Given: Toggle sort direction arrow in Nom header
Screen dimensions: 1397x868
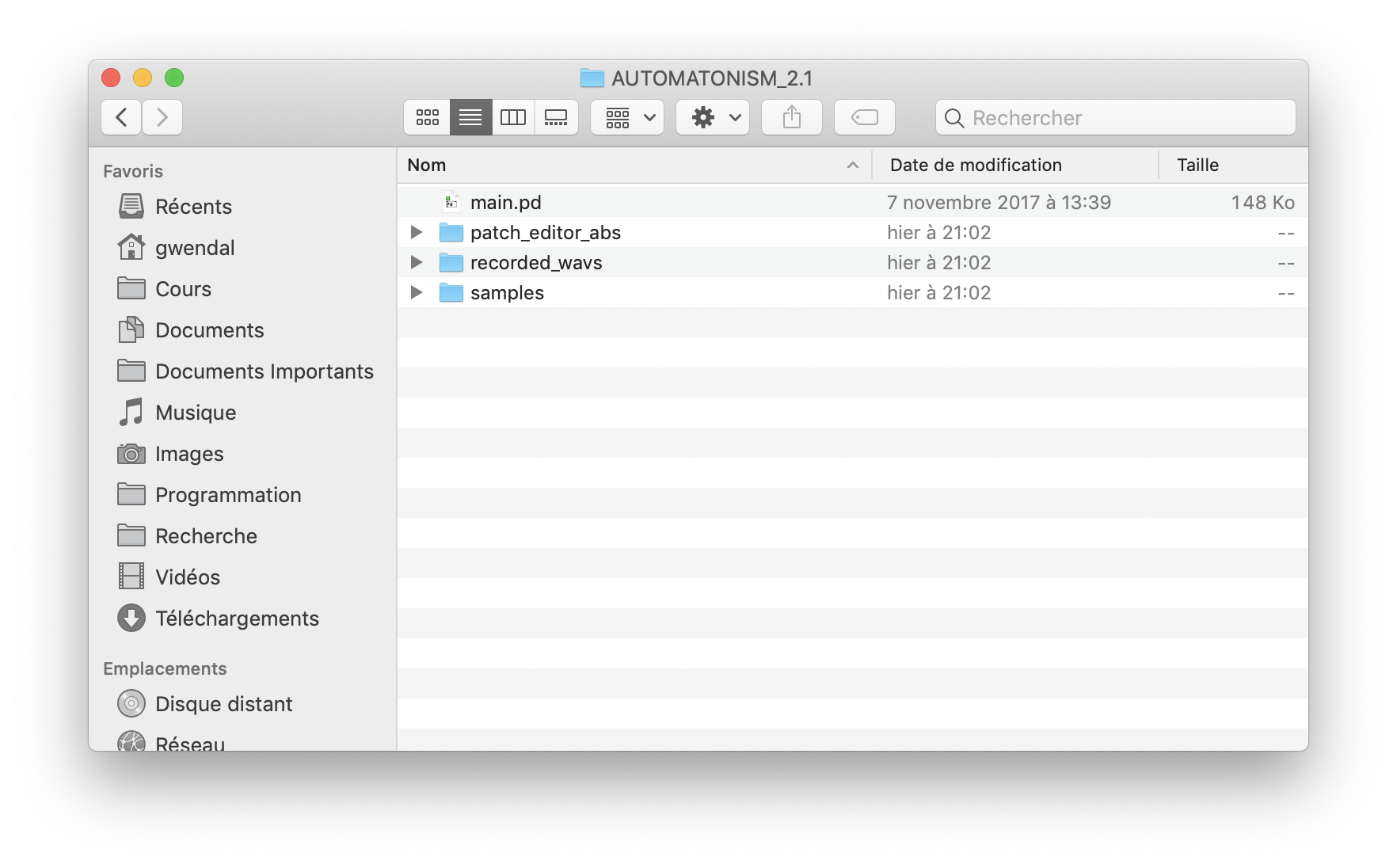Looking at the screenshot, I should click(853, 165).
